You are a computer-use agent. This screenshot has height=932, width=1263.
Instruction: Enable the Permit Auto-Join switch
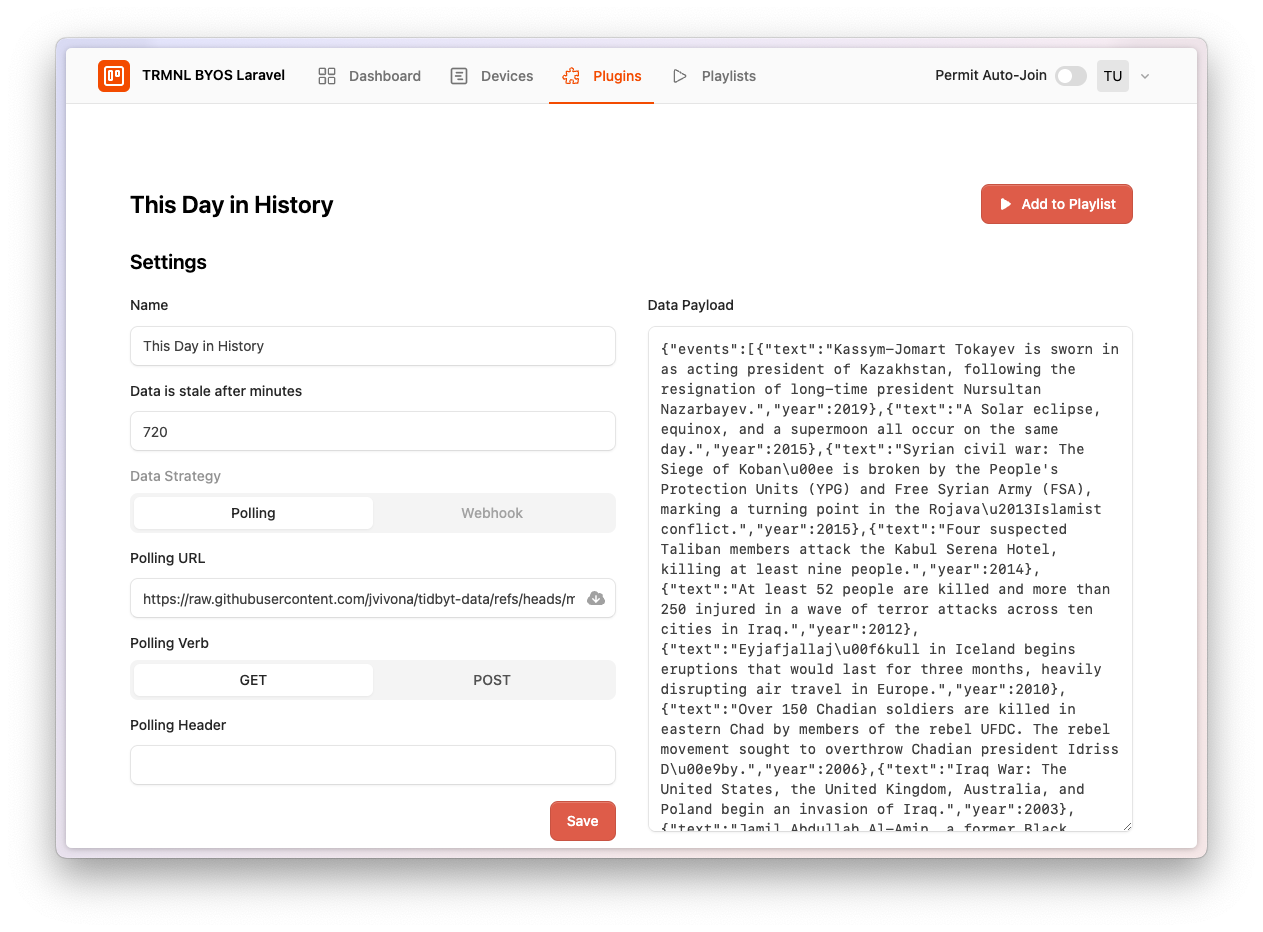[x=1070, y=75]
